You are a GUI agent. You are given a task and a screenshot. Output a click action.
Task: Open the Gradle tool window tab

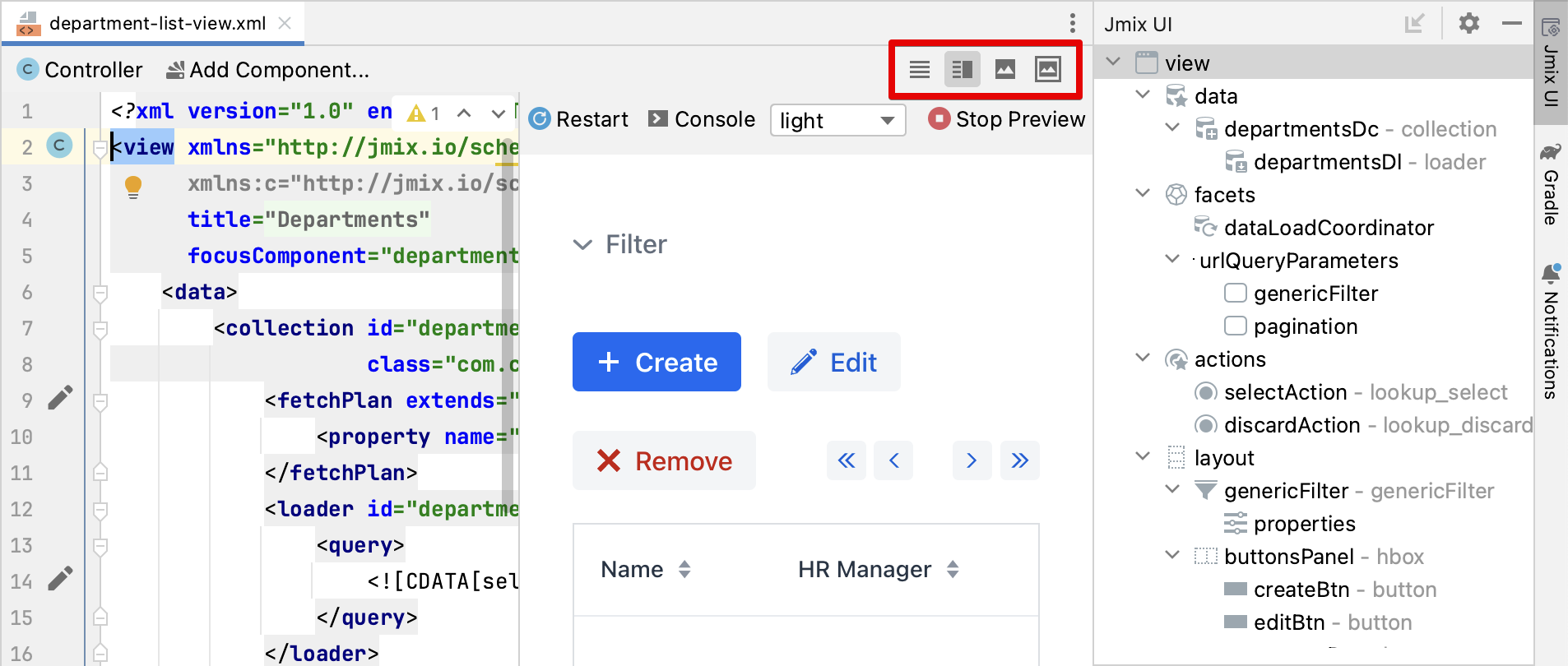coord(1551,185)
